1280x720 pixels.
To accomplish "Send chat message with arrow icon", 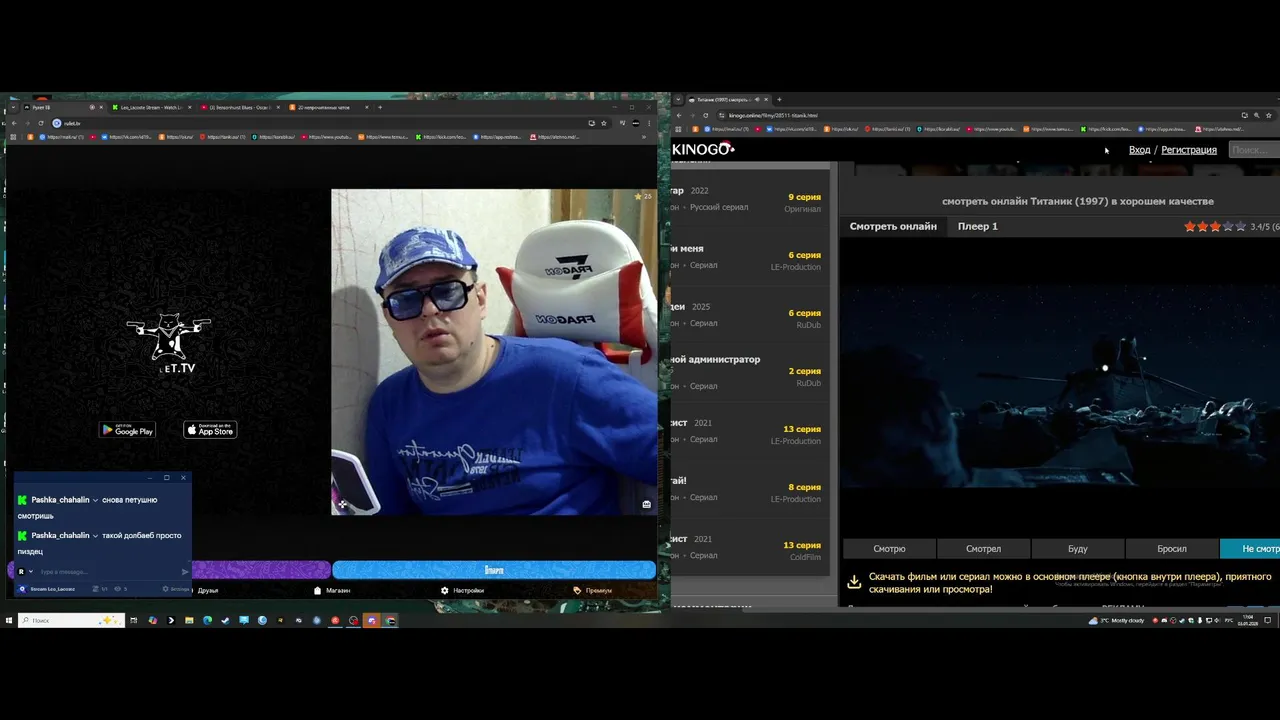I will click(x=185, y=572).
